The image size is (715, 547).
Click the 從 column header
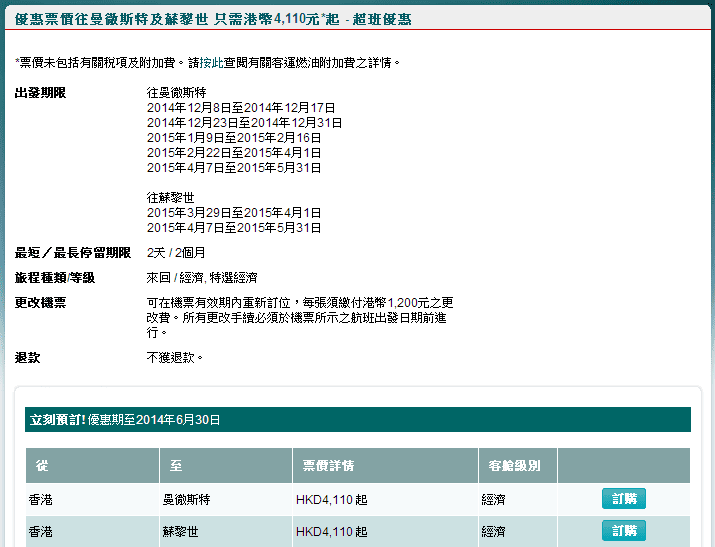pos(42,466)
